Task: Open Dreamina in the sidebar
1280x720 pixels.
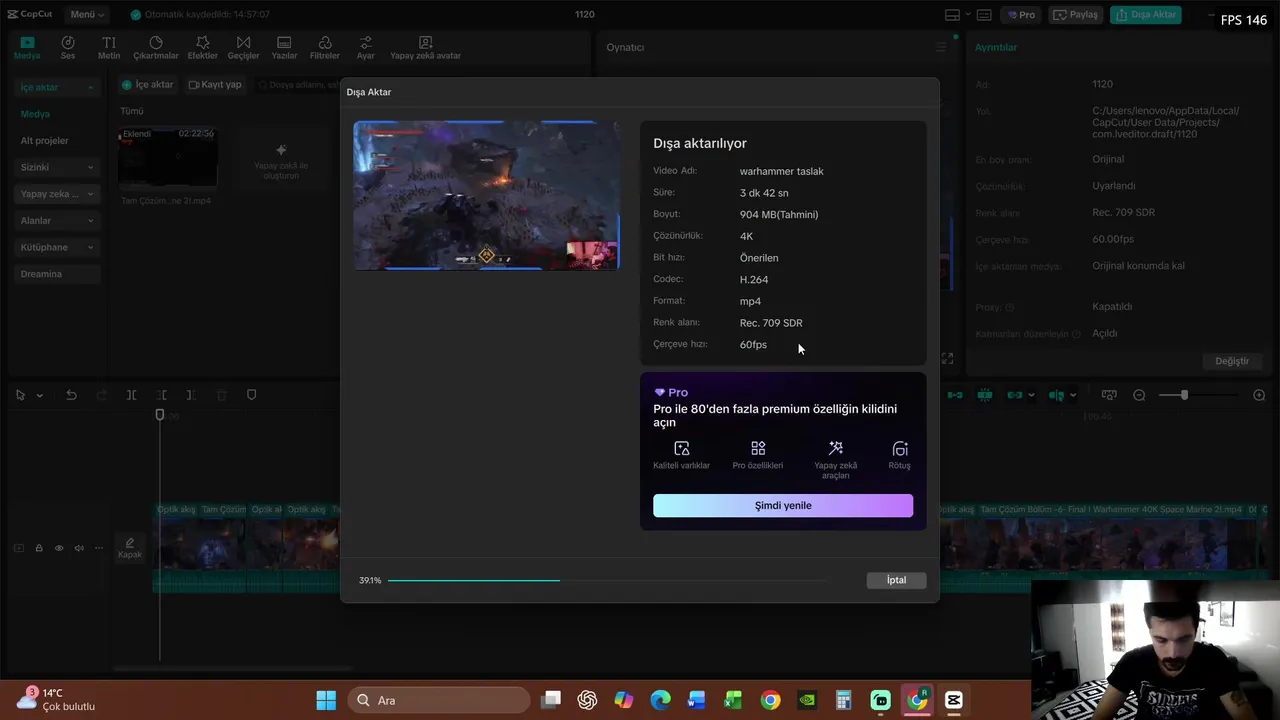Action: tap(58, 274)
